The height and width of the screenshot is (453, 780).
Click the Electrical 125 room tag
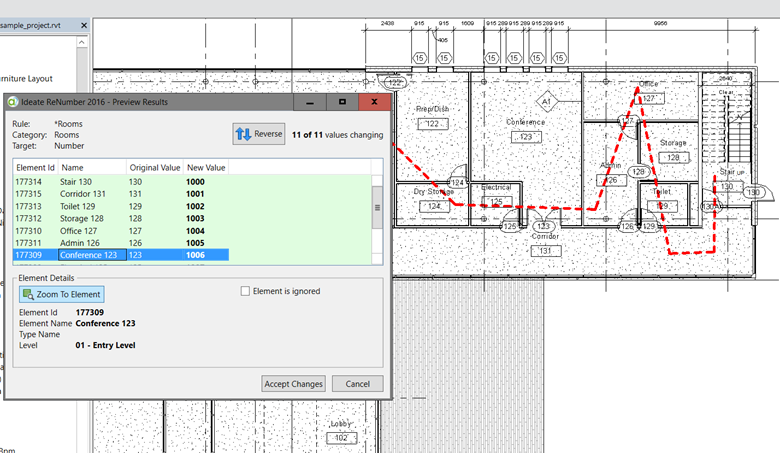click(x=496, y=202)
